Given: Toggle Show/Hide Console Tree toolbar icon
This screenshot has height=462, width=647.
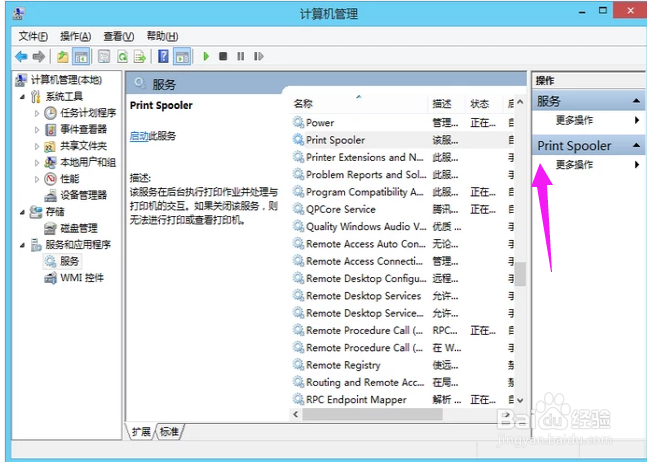Looking at the screenshot, I should pyautogui.click(x=81, y=57).
